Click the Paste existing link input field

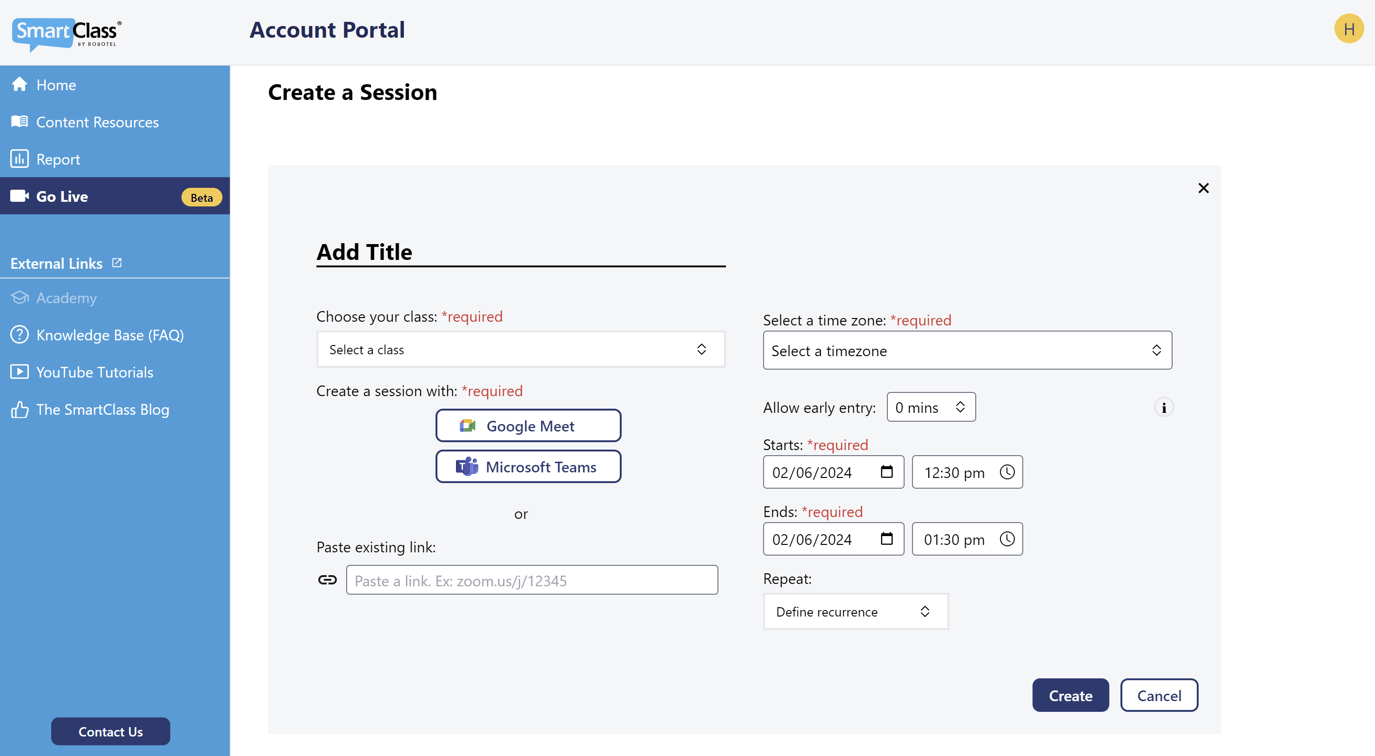(x=532, y=579)
